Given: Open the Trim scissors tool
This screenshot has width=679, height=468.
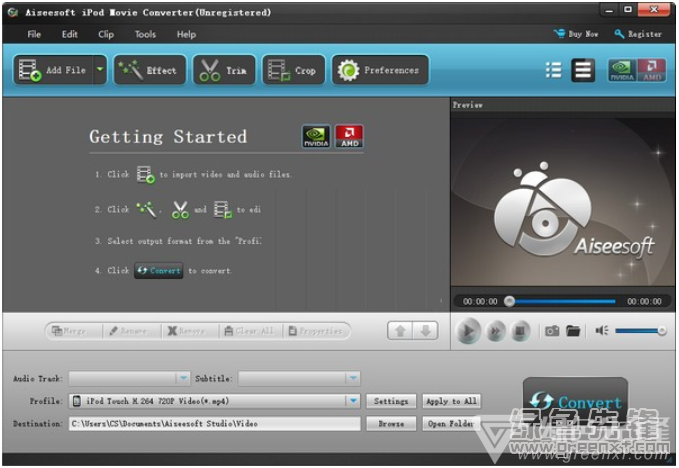Looking at the screenshot, I should (x=224, y=70).
